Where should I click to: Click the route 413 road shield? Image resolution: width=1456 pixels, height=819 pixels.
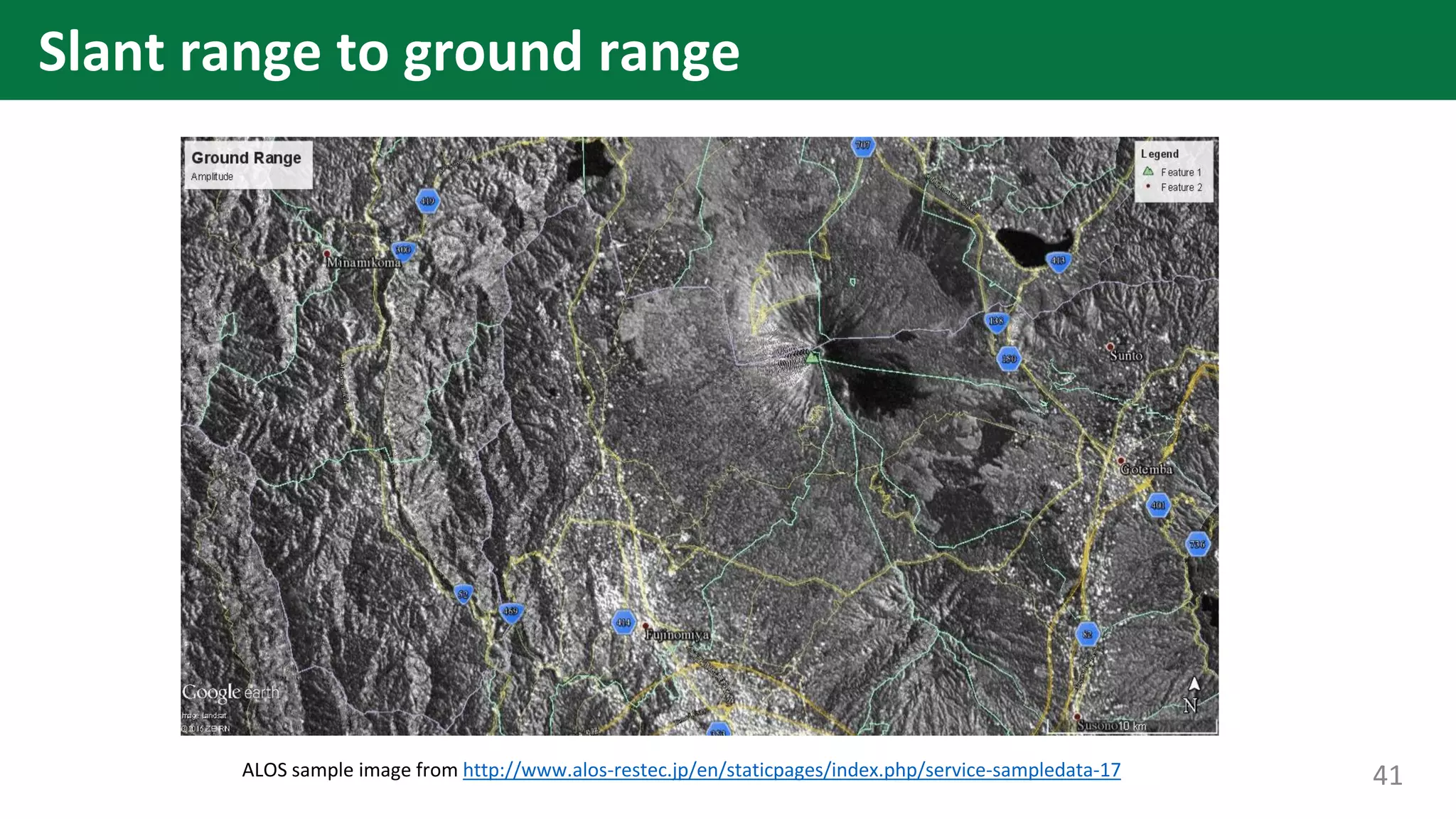click(1059, 261)
